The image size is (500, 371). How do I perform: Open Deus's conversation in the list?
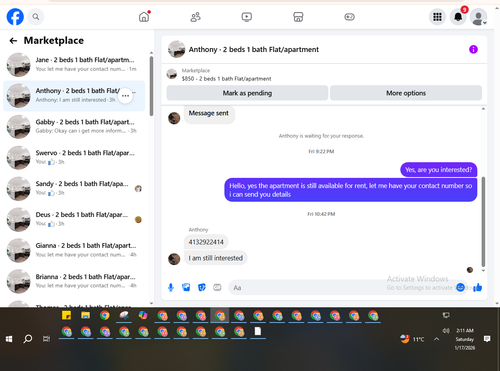pos(74,219)
